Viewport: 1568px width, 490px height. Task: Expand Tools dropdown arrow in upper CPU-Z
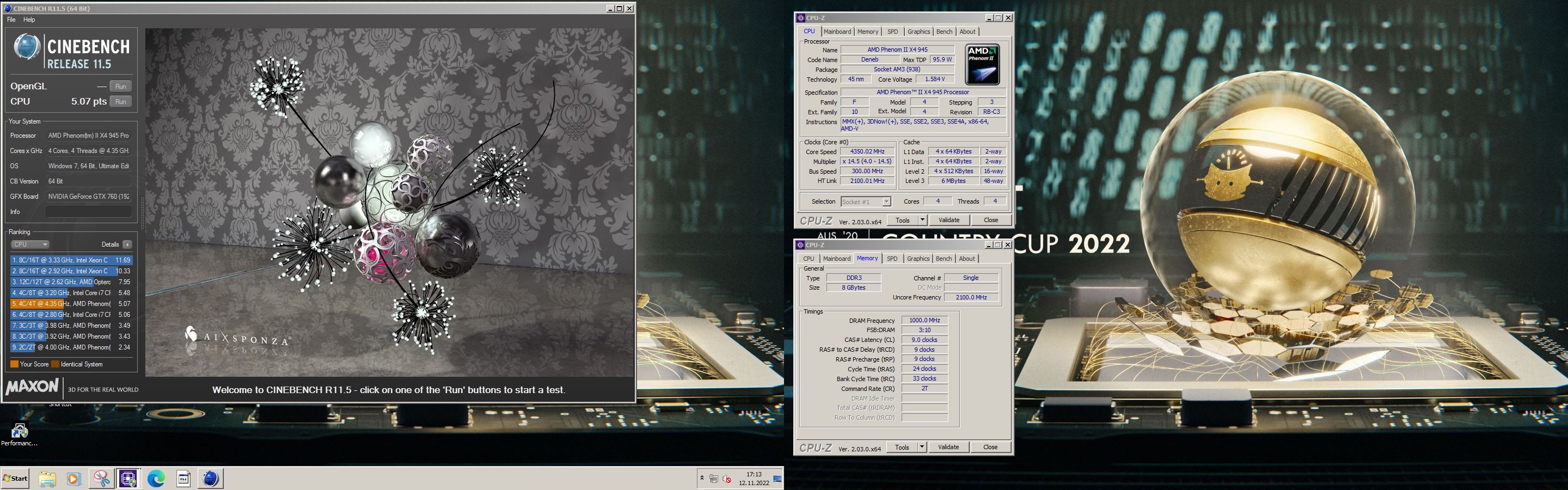pos(922,220)
